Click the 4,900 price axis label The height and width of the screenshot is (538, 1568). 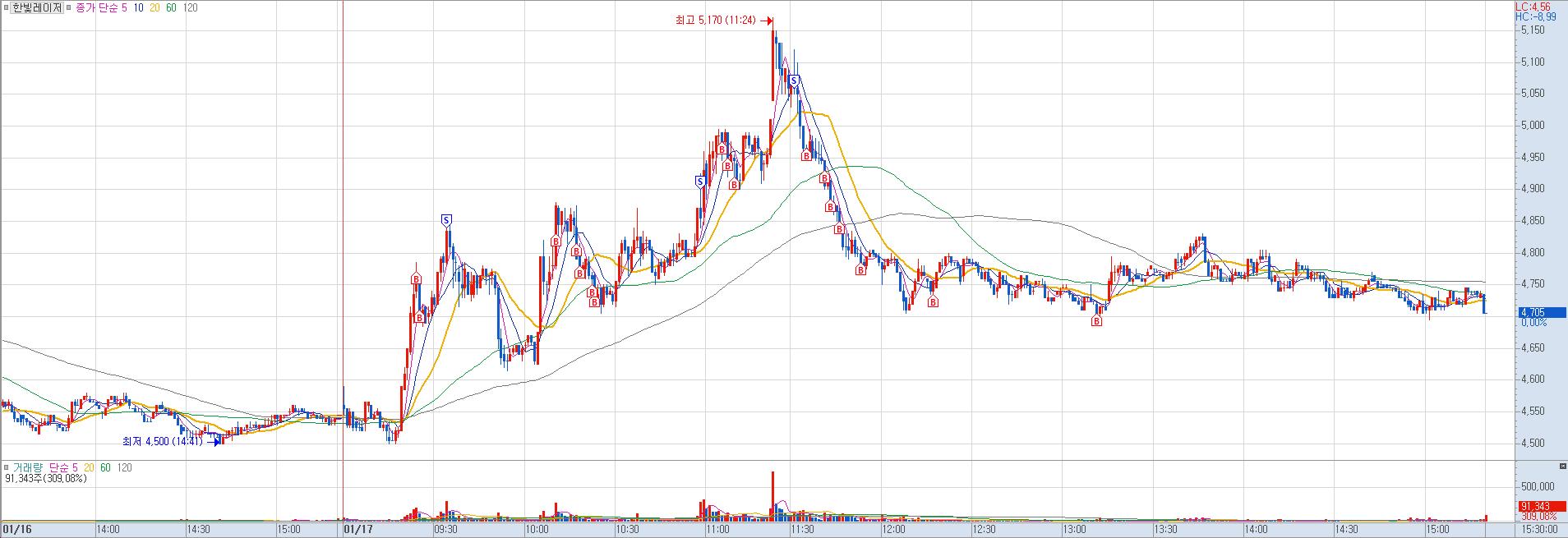point(1533,189)
